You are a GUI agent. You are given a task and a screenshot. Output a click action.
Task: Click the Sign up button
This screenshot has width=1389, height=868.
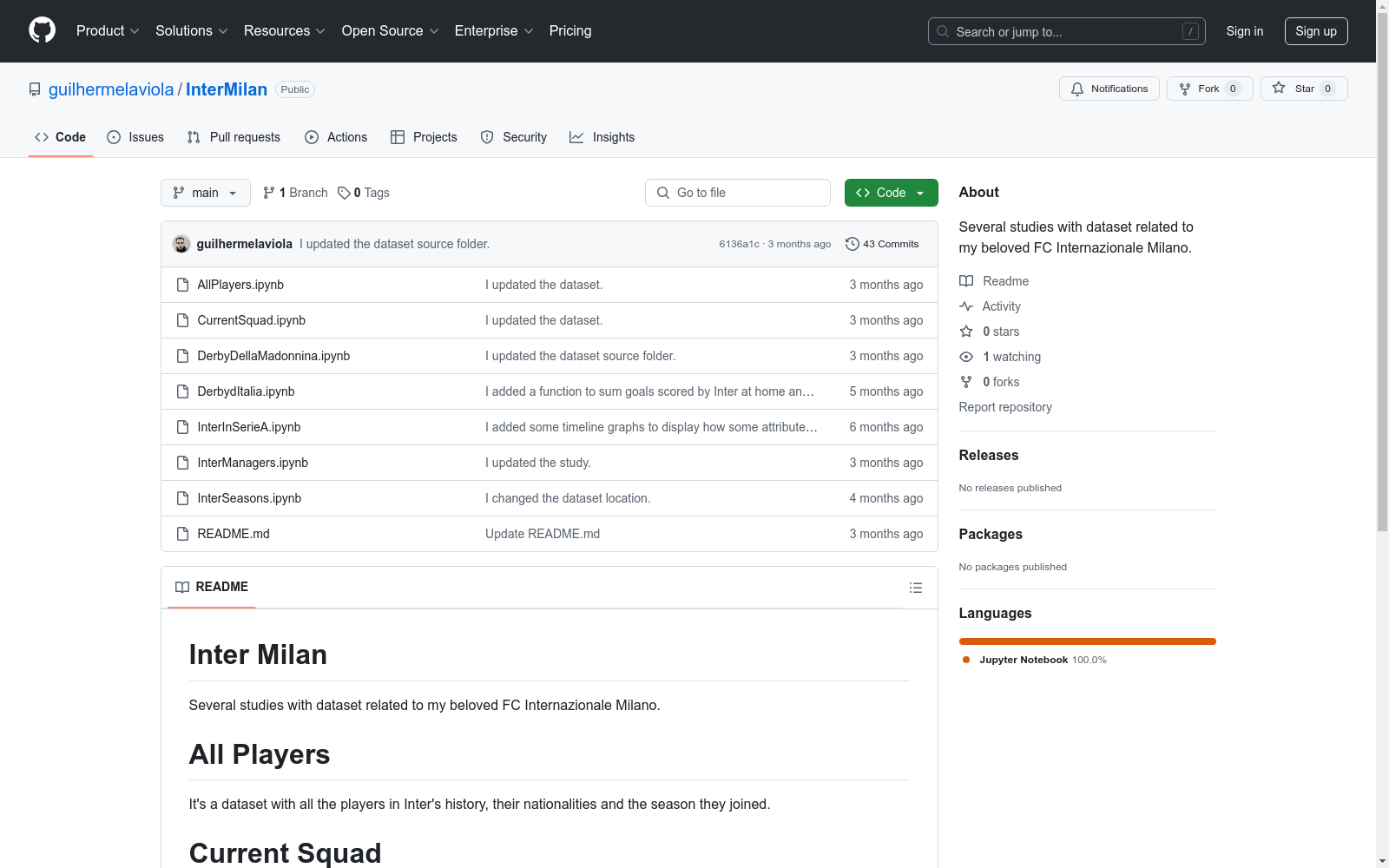pyautogui.click(x=1316, y=31)
